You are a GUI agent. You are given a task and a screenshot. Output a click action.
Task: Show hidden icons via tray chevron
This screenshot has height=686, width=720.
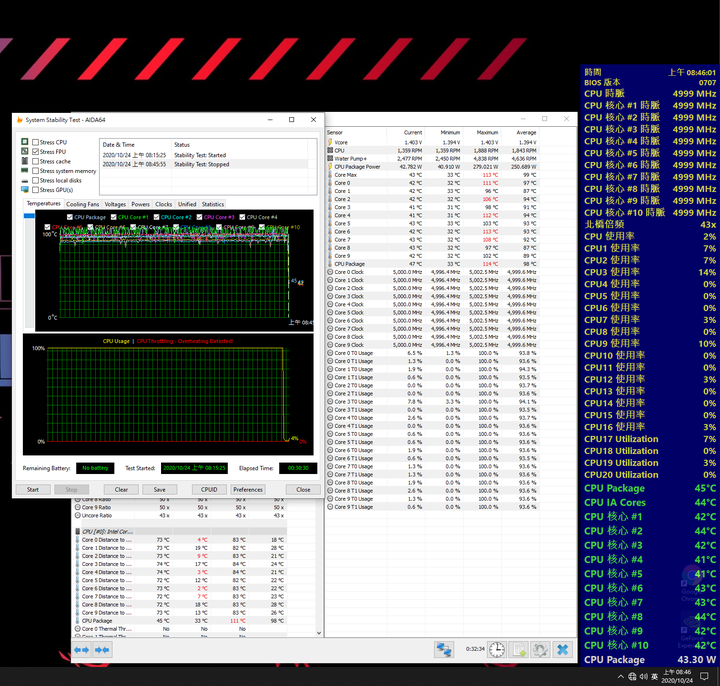click(x=621, y=676)
